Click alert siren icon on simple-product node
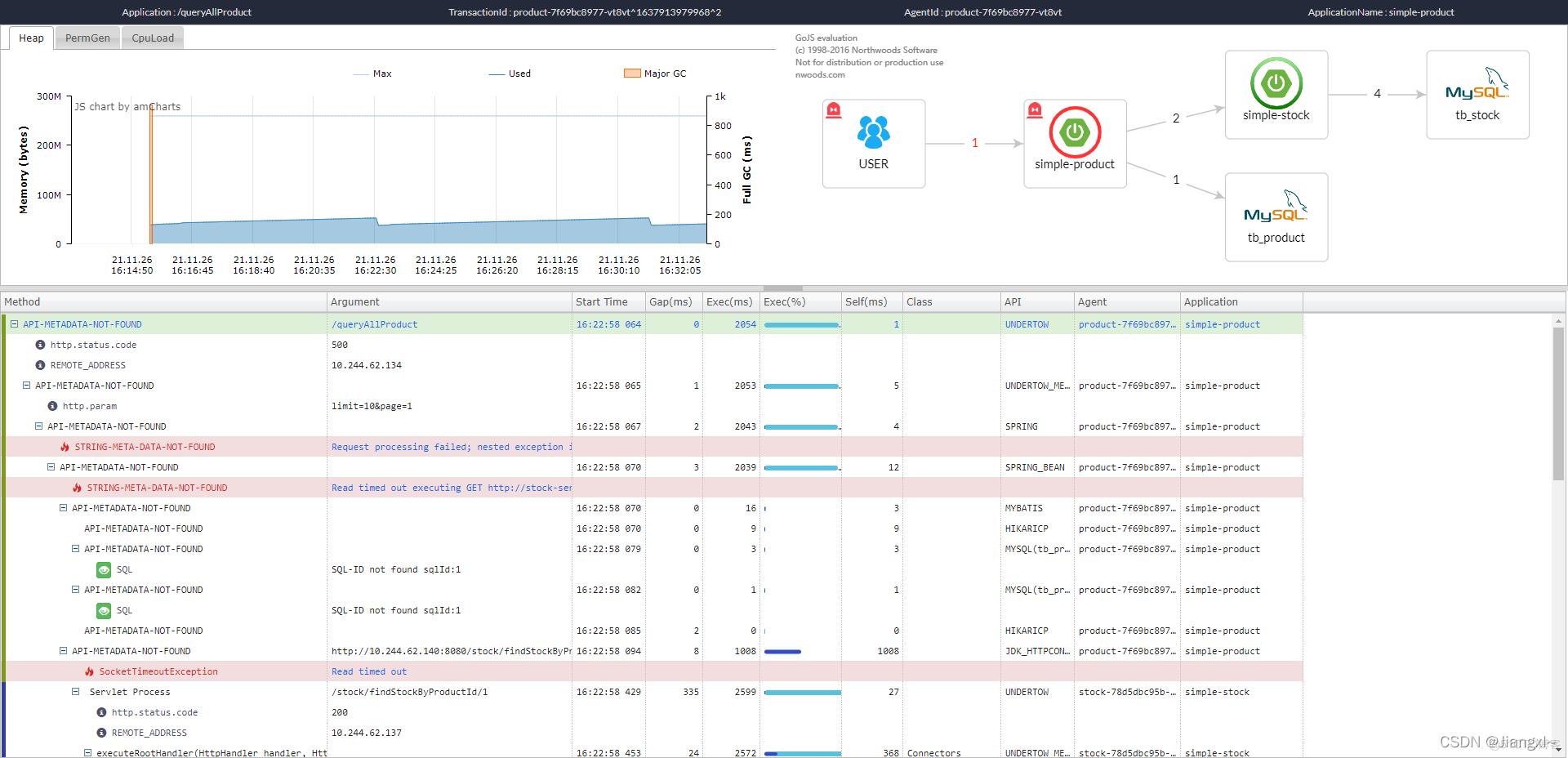The width and height of the screenshot is (1568, 758). 1035,110
